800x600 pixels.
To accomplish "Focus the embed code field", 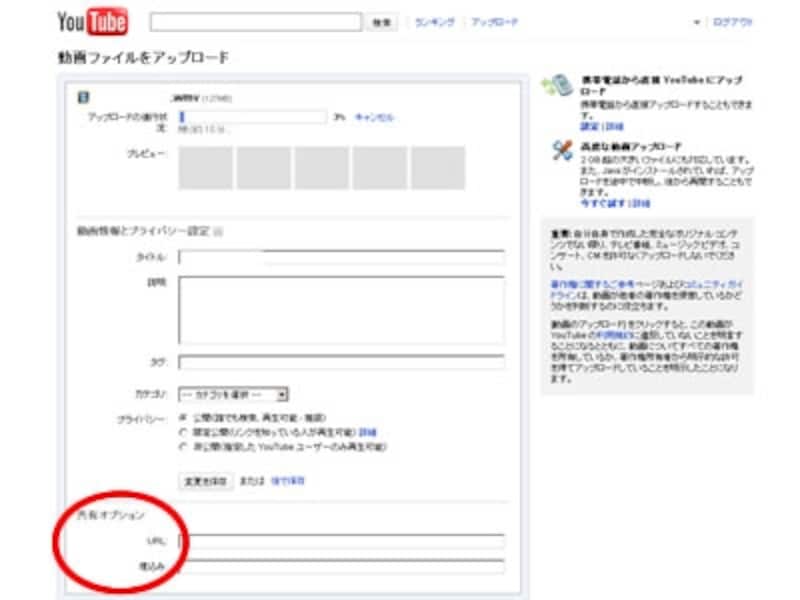I will [341, 566].
